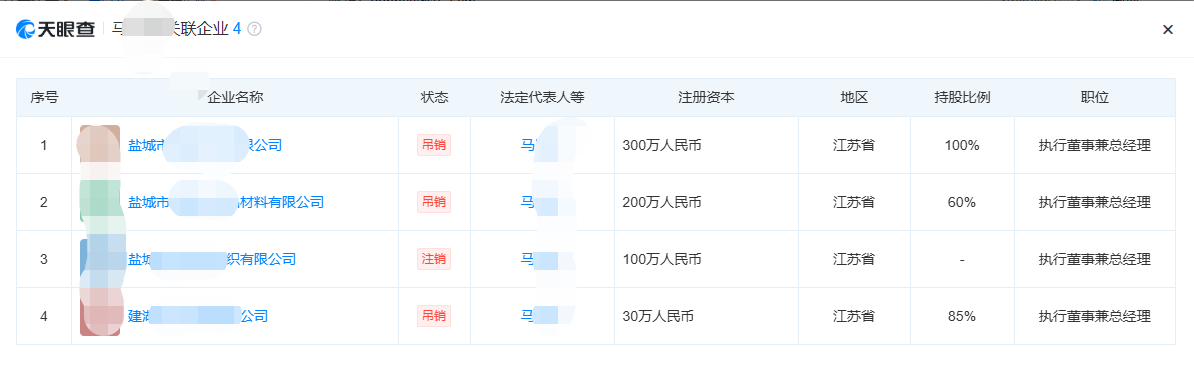This screenshot has width=1194, height=381.
Task: Click the related company count number 4
Action: pyautogui.click(x=237, y=29)
